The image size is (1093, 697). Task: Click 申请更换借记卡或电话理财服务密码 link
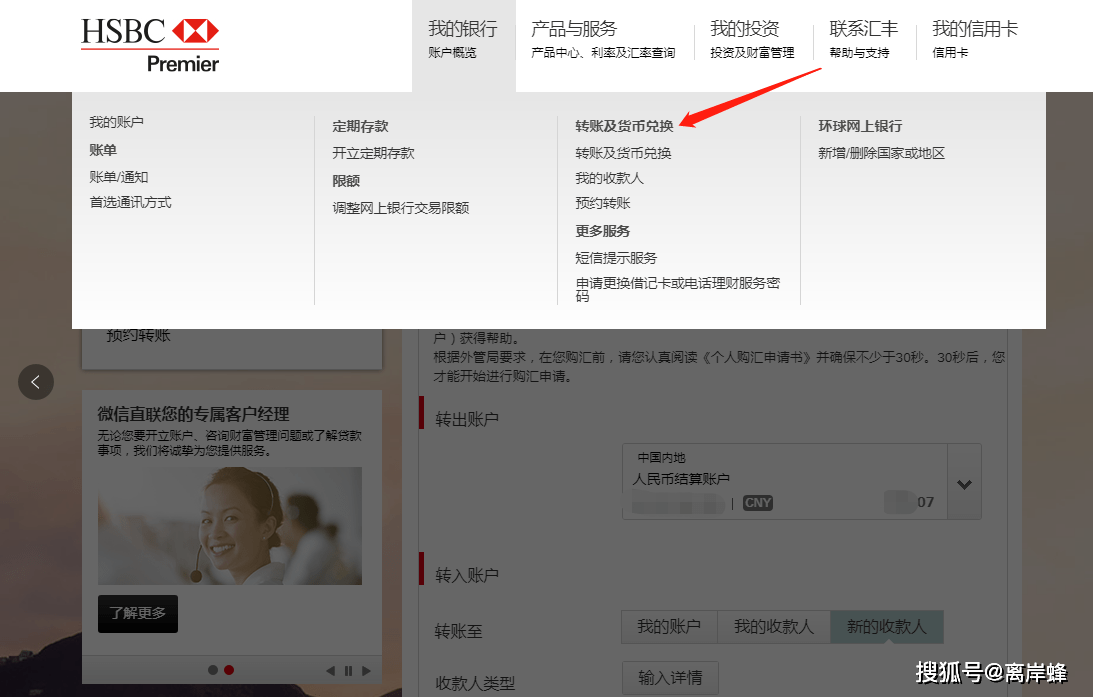(678, 289)
